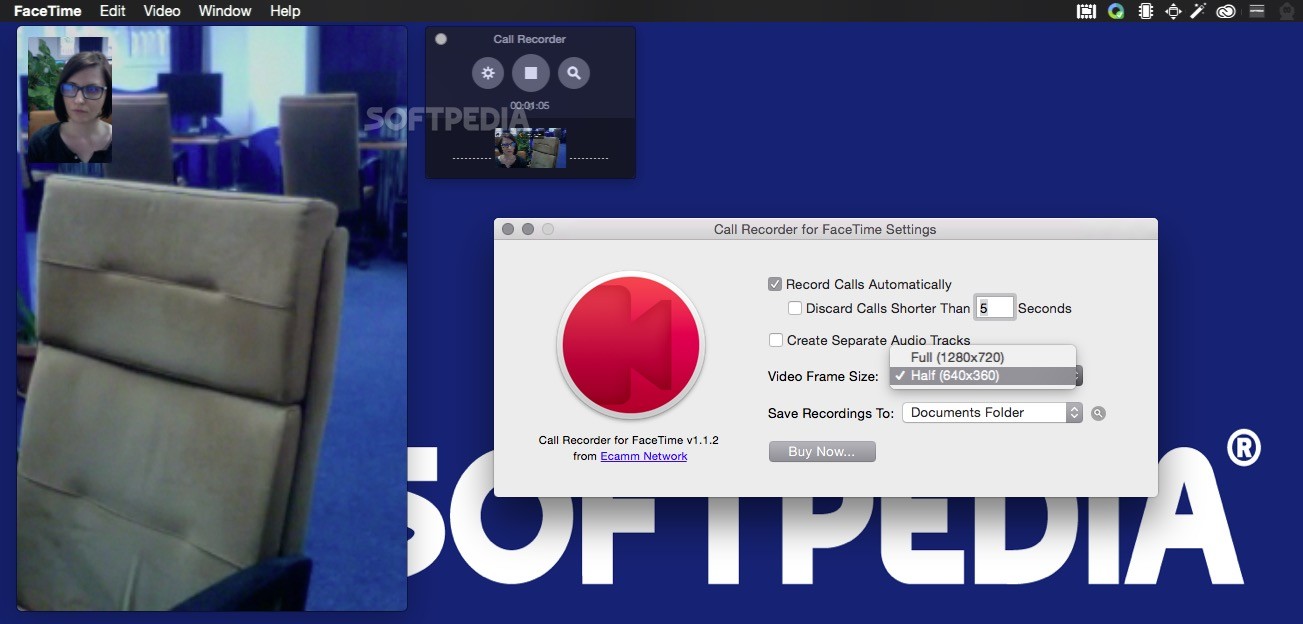Open the keyboard viewer icon in menu bar
This screenshot has height=624, width=1303.
[1086, 11]
